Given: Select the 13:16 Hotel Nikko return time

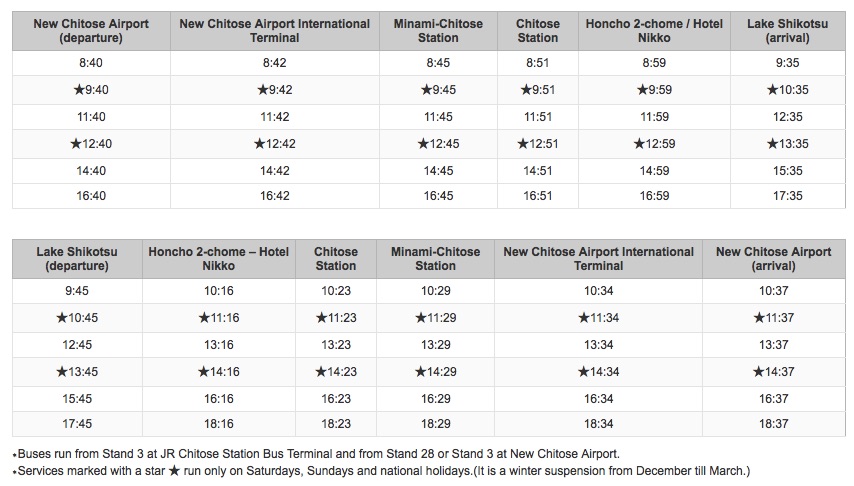Looking at the screenshot, I should tap(218, 345).
